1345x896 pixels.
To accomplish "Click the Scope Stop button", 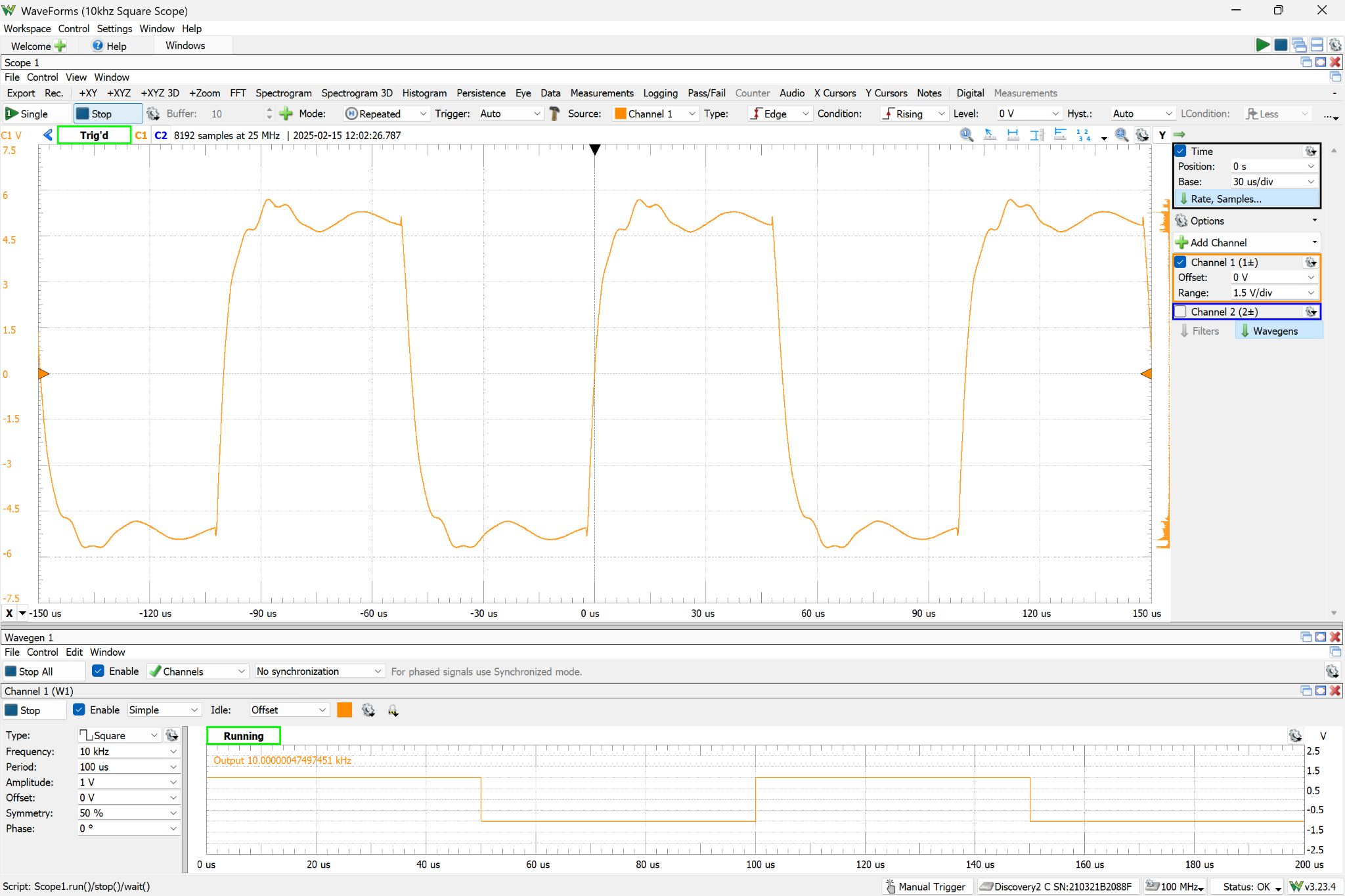I will (108, 114).
